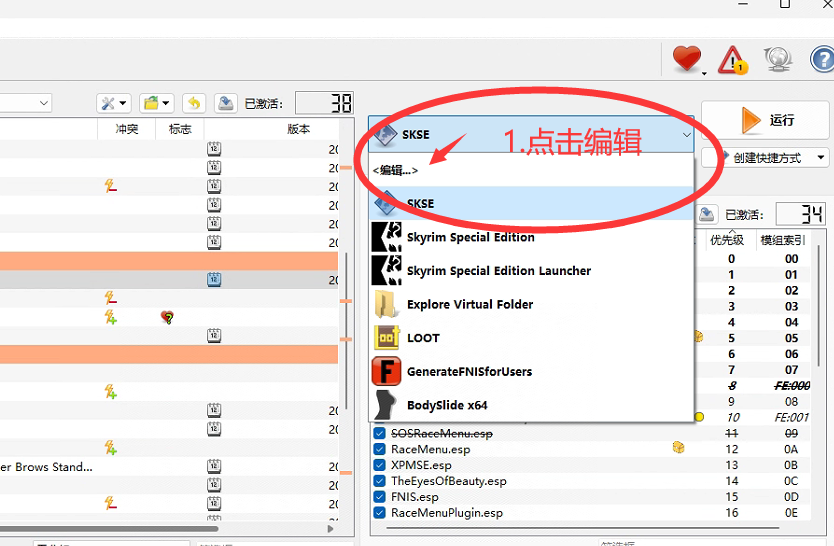The height and width of the screenshot is (546, 834).
Task: Choose Skyrim Special Edition Launcher entry
Action: click(531, 271)
